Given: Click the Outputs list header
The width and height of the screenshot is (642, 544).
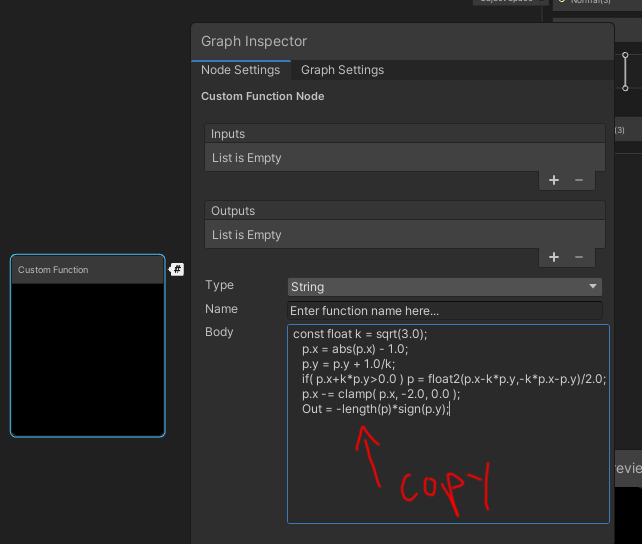Looking at the screenshot, I should [x=405, y=211].
